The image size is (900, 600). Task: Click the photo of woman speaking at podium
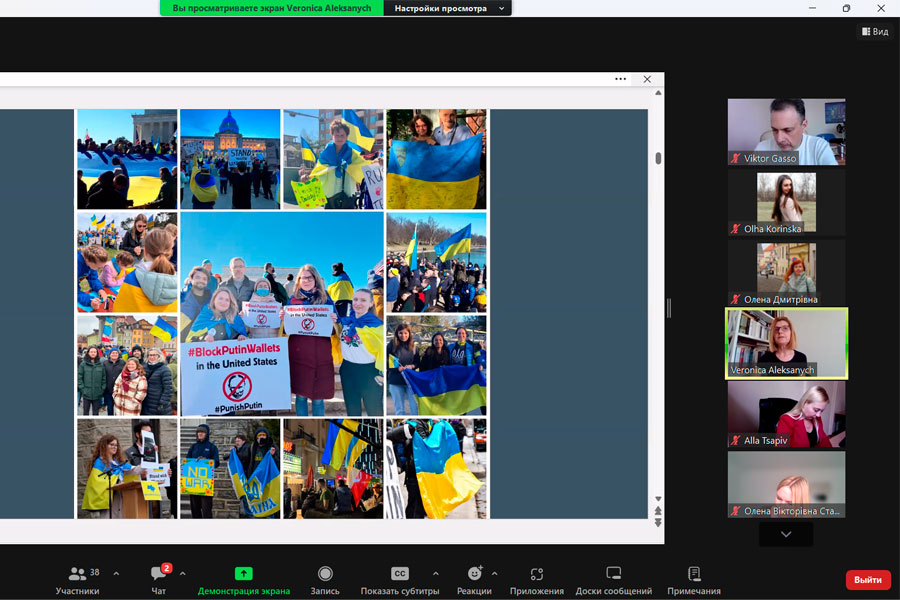pyautogui.click(x=127, y=469)
